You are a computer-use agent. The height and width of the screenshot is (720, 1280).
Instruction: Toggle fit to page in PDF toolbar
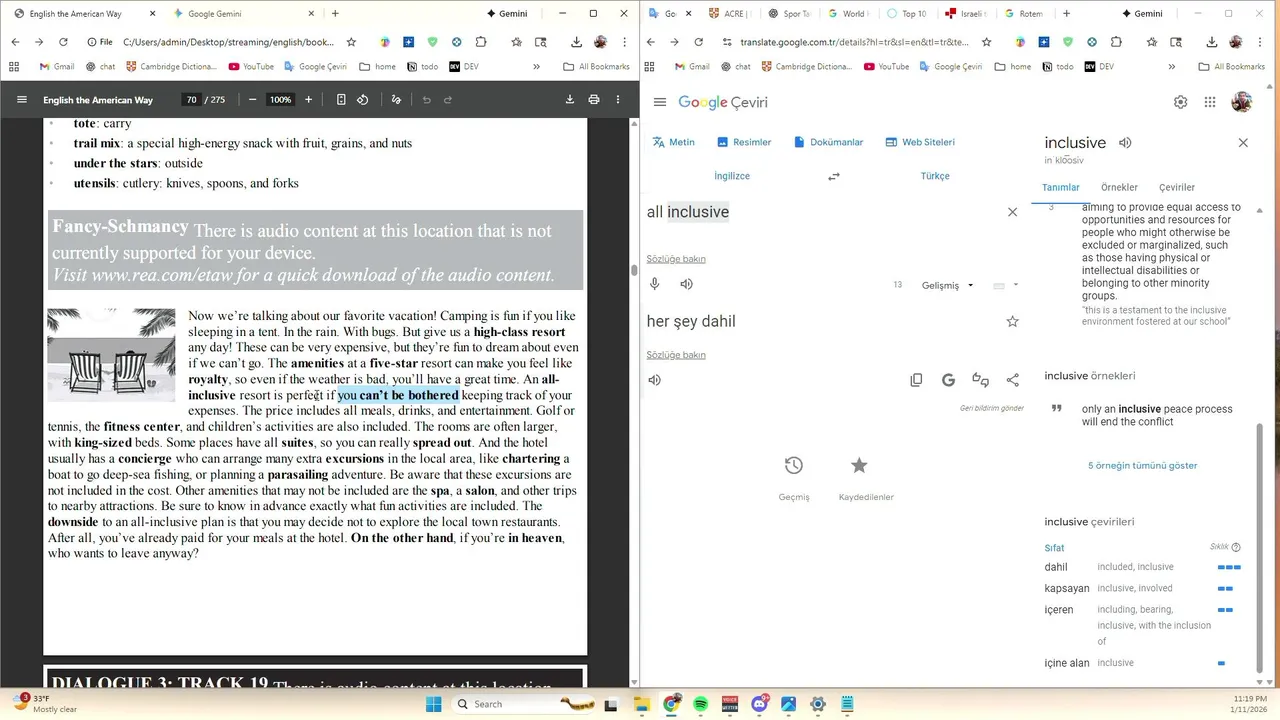coord(341,100)
